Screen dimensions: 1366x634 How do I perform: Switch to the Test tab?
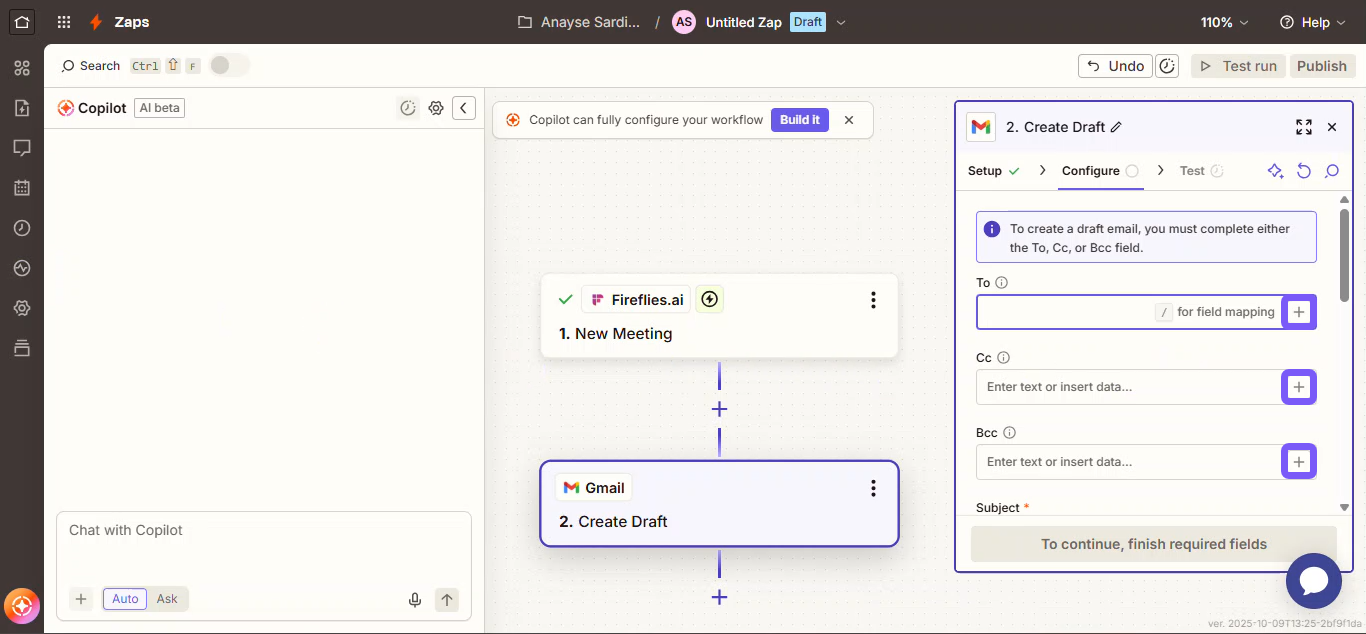[1201, 171]
